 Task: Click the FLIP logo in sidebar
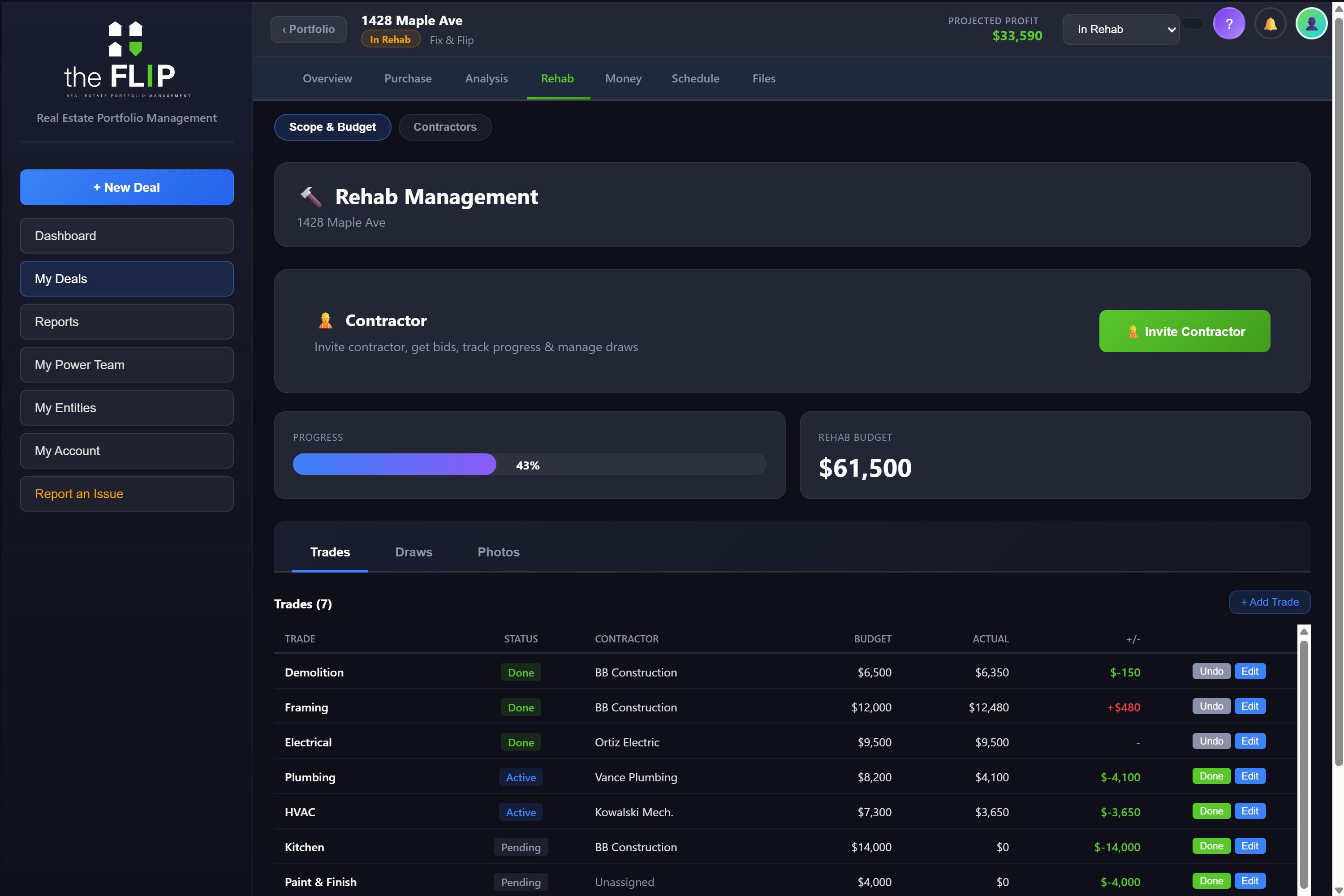coord(126,60)
